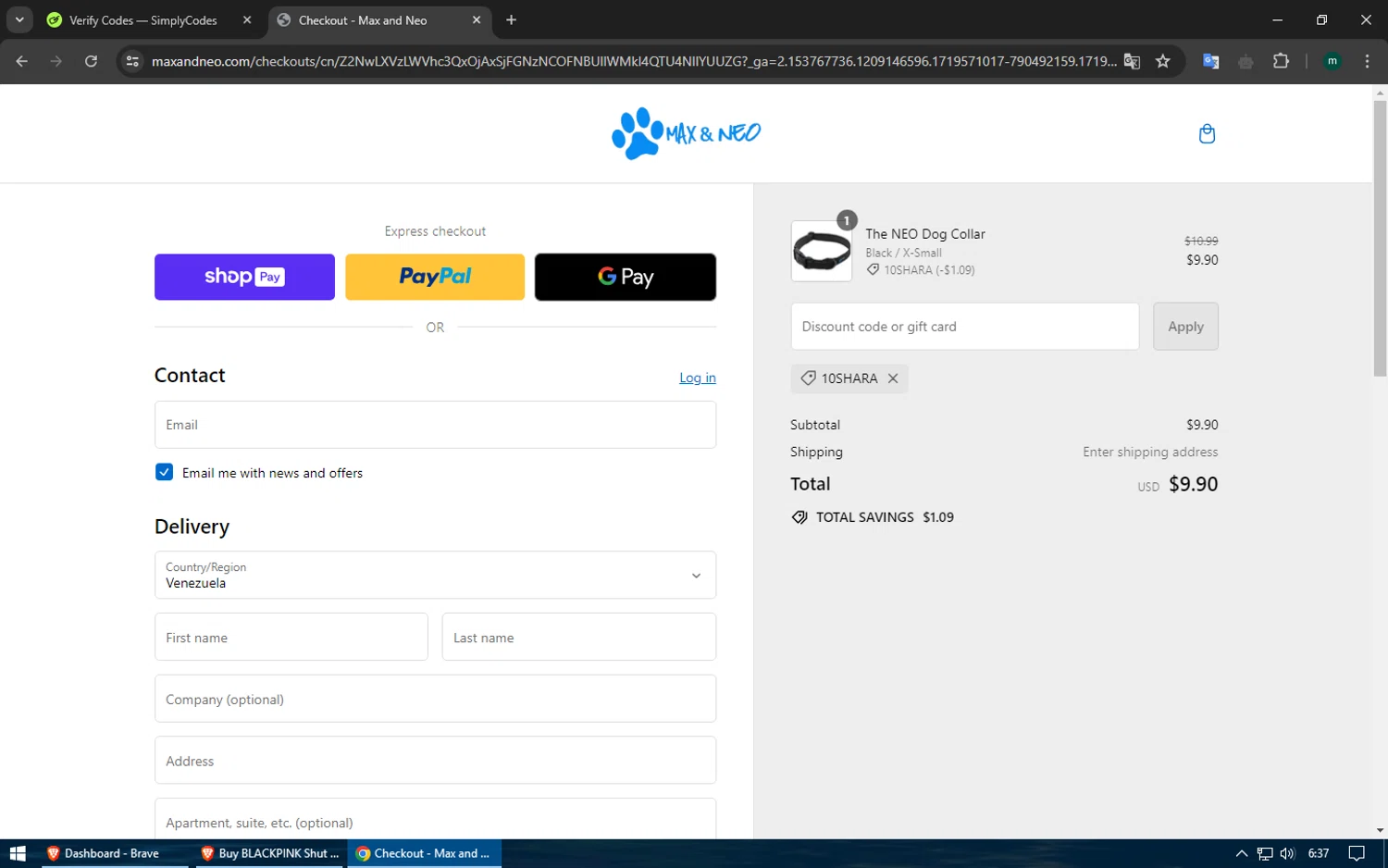Click the Address input field
This screenshot has width=1388, height=868.
click(x=435, y=760)
